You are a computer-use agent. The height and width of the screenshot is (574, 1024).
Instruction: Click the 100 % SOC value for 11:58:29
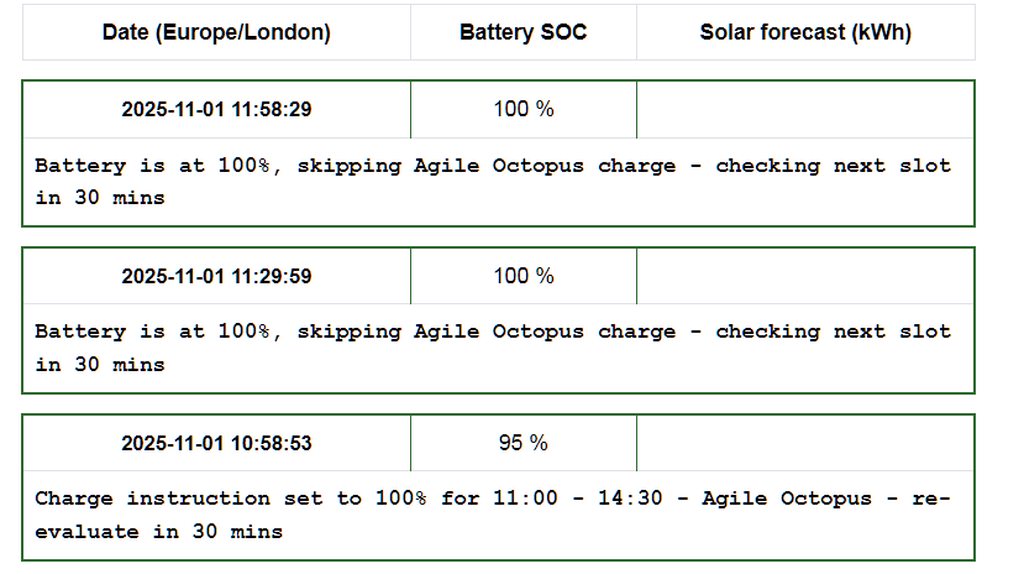click(x=523, y=109)
